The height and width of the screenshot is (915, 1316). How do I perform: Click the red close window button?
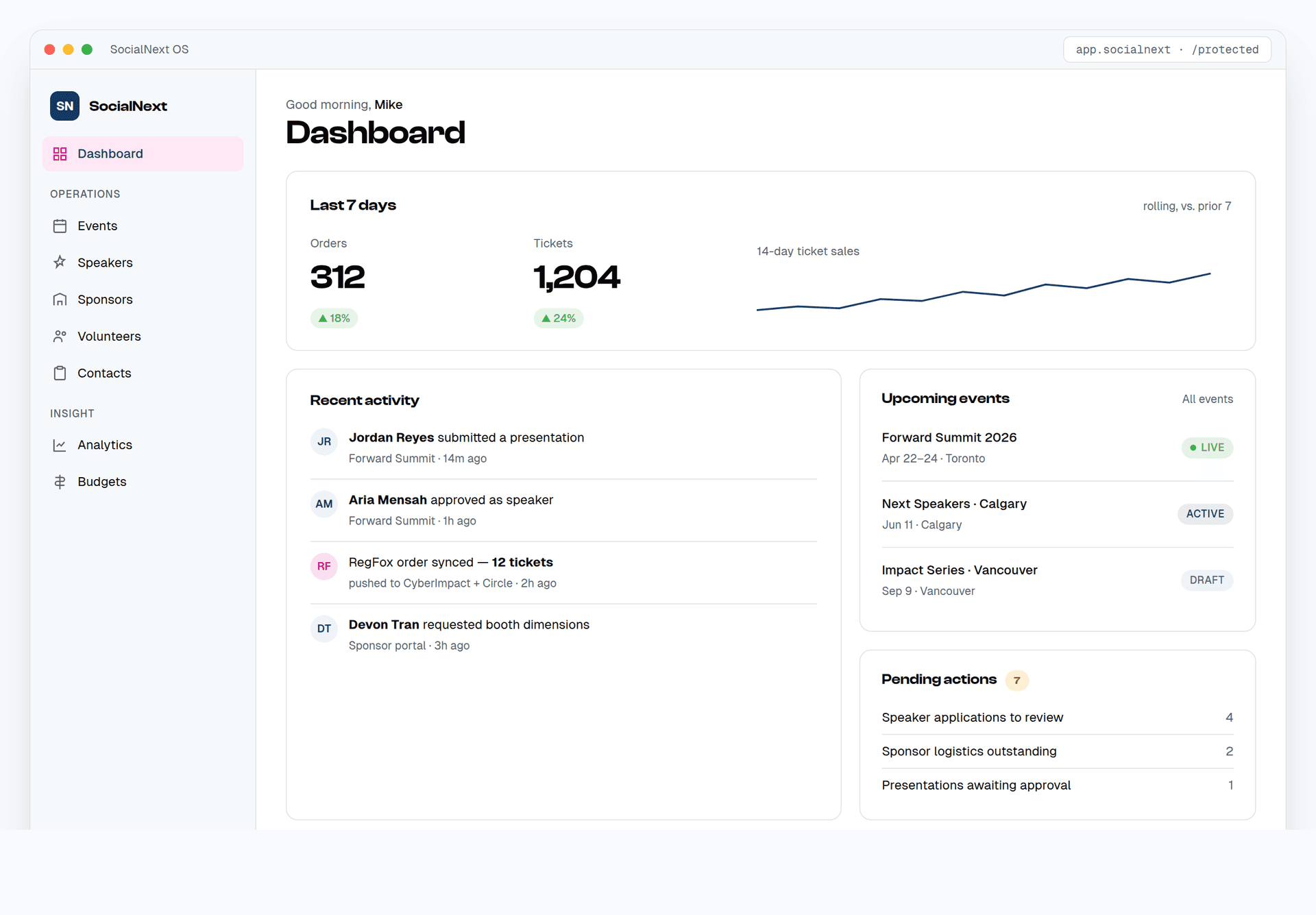49,49
